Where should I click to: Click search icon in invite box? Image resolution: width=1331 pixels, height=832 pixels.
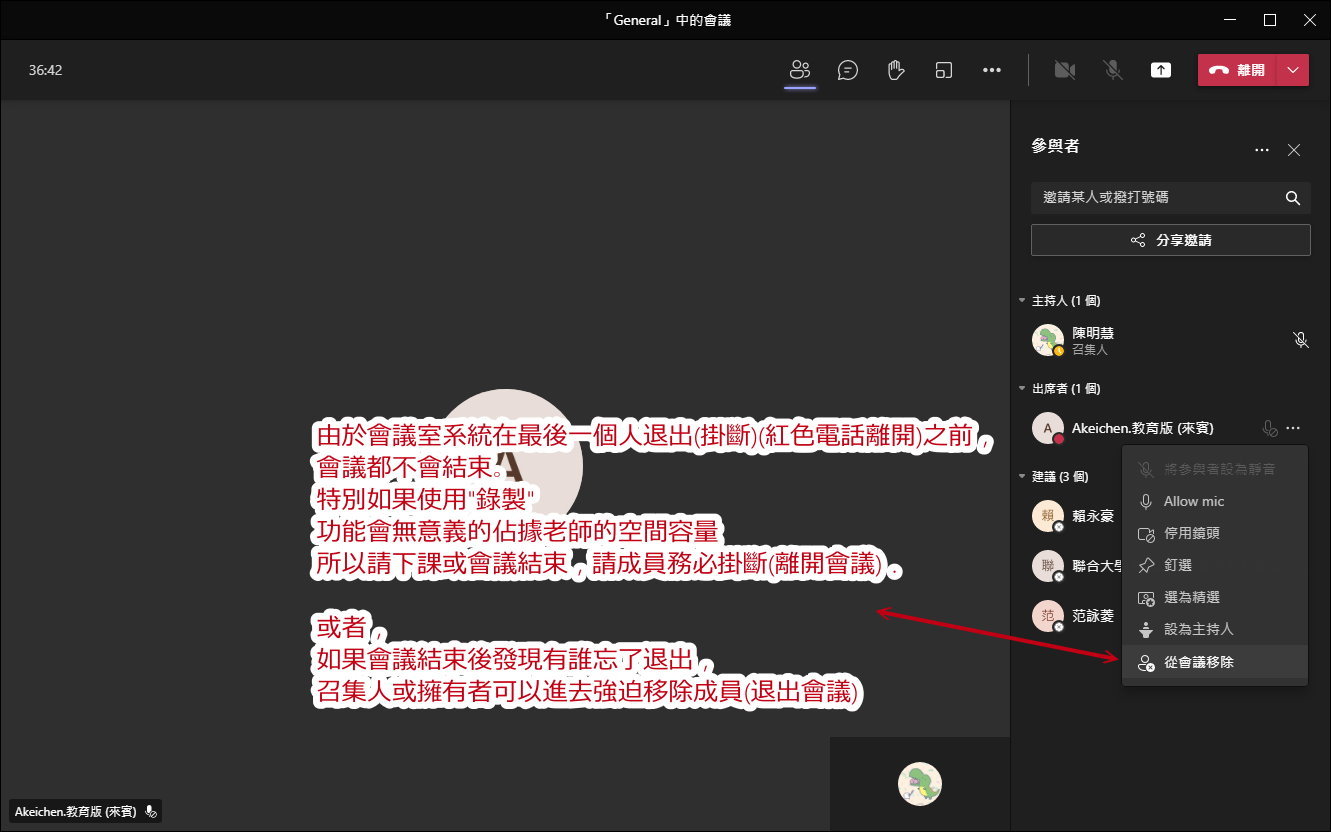(1292, 198)
